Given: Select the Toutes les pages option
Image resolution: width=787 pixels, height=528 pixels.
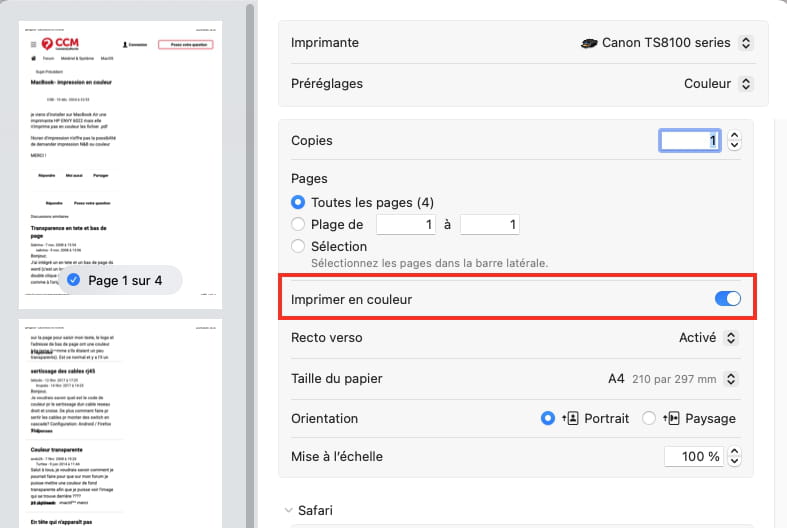Looking at the screenshot, I should (x=298, y=202).
